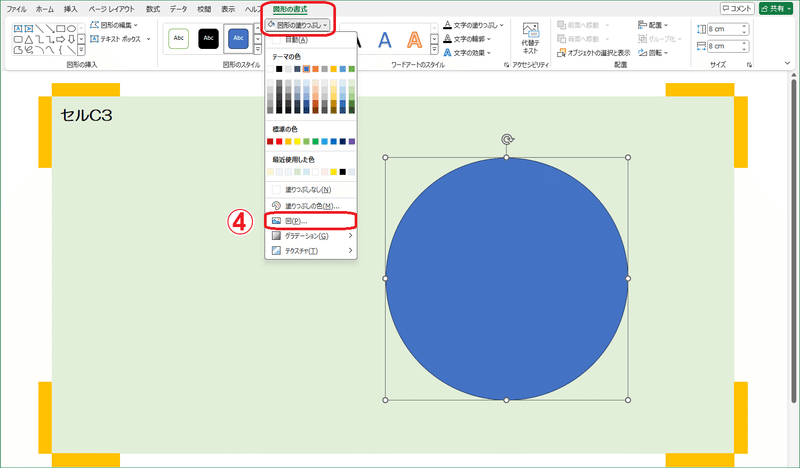The image size is (800, 468).
Task: Open the グラデーション submenu
Action: pyautogui.click(x=311, y=236)
